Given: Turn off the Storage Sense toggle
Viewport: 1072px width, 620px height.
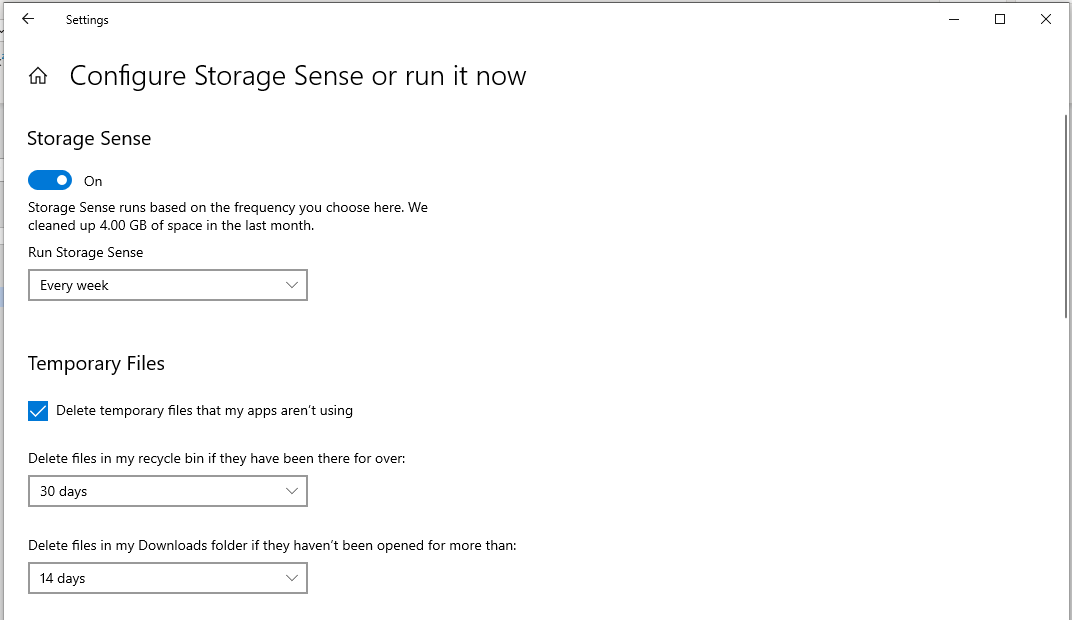Looking at the screenshot, I should [x=50, y=180].
